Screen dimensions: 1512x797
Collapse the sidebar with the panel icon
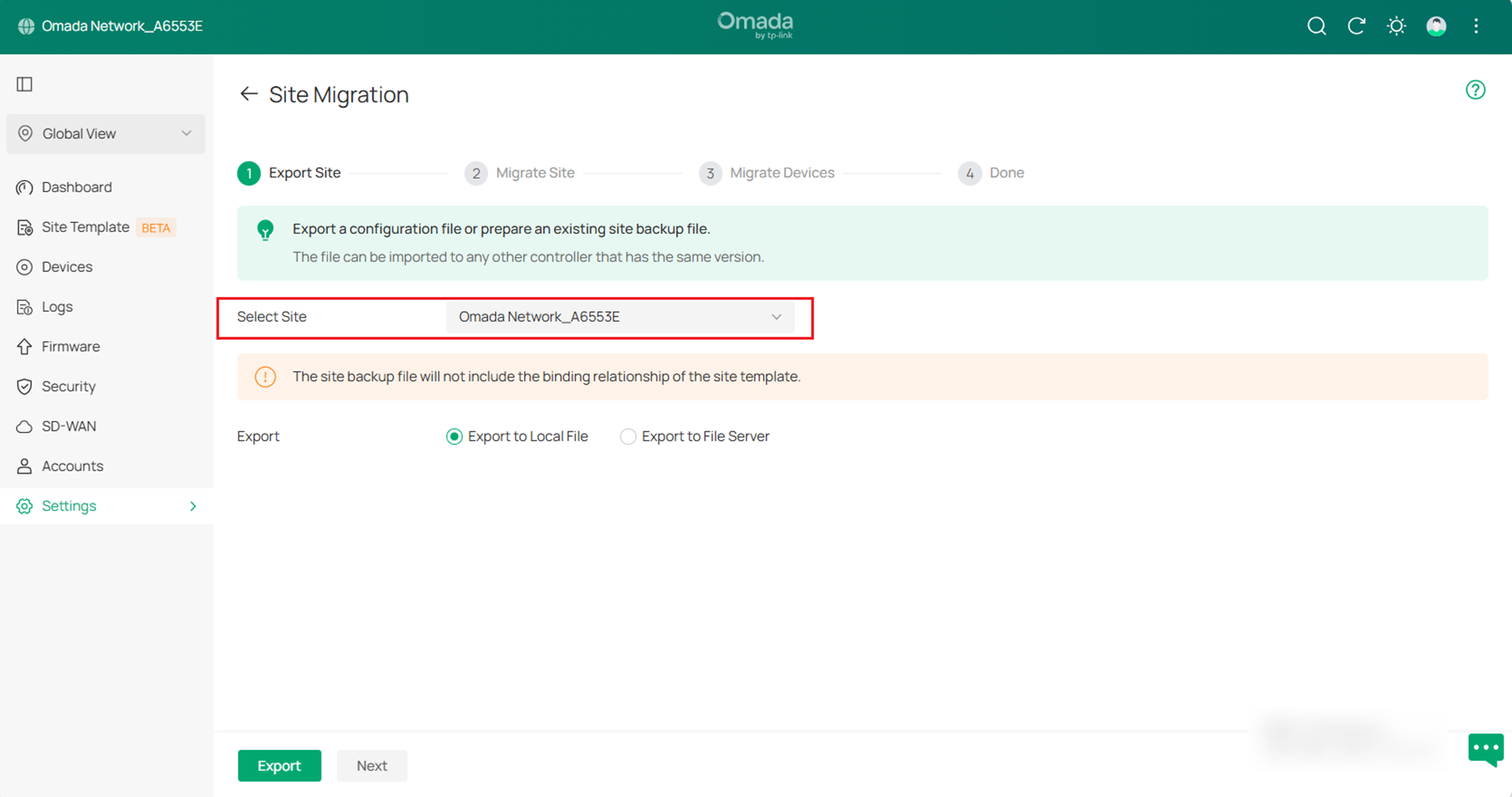(24, 85)
